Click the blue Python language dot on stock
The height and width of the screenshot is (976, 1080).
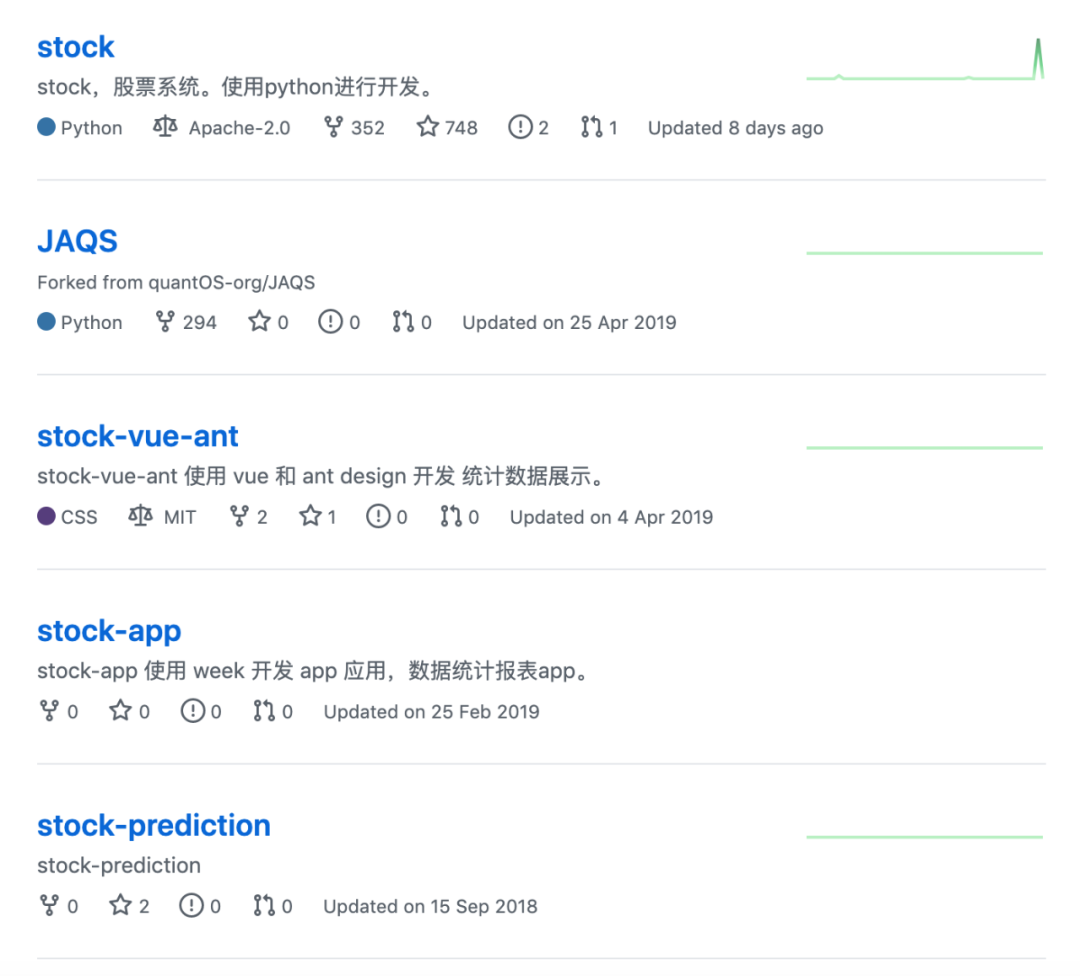click(x=46, y=127)
